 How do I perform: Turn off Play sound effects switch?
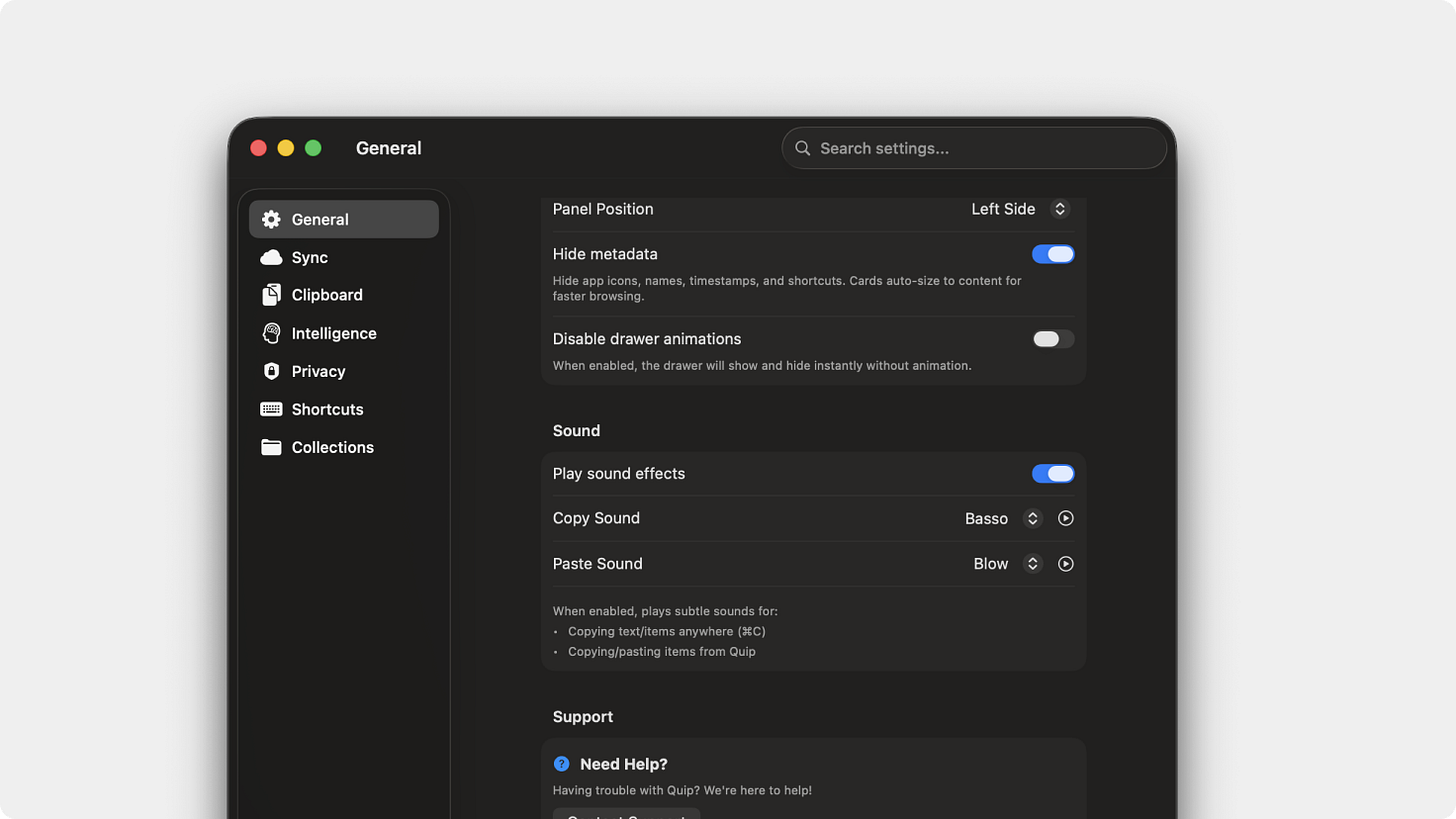[x=1053, y=474]
